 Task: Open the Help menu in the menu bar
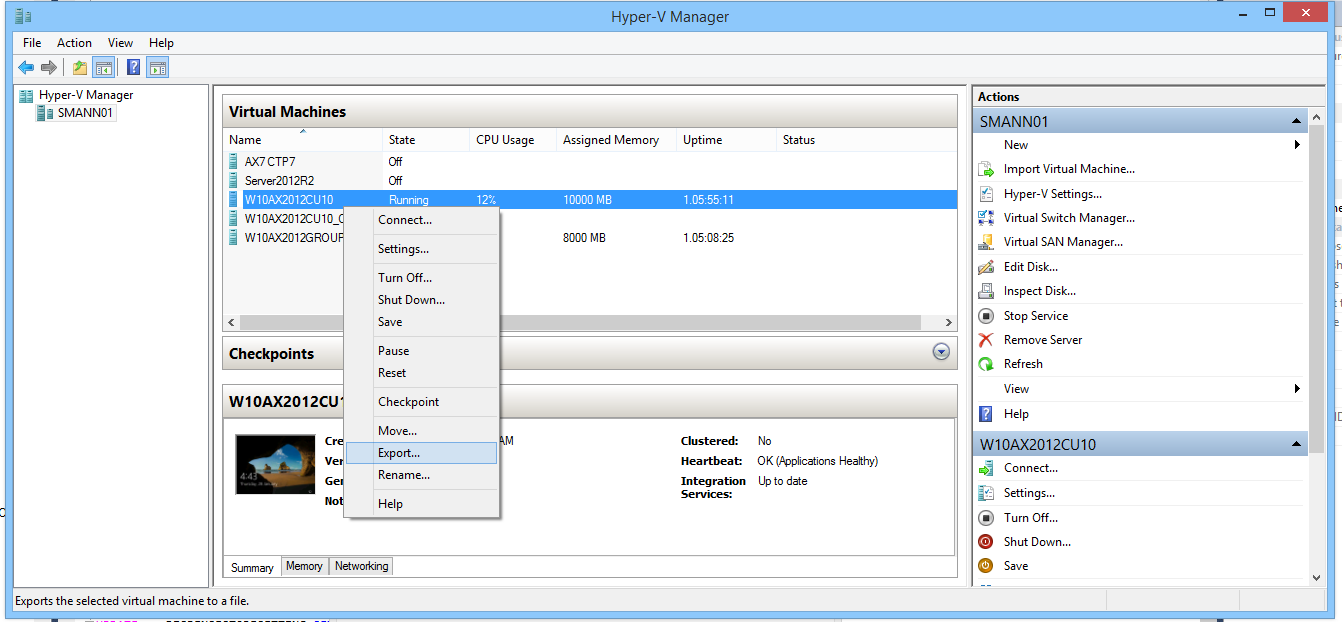[x=161, y=43]
